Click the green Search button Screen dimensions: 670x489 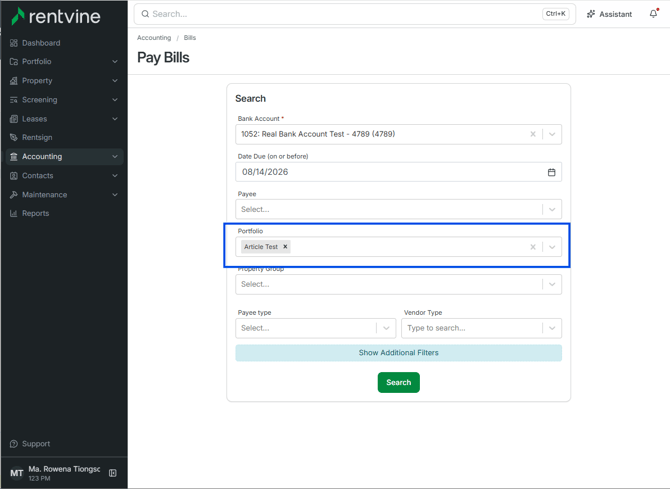click(398, 383)
